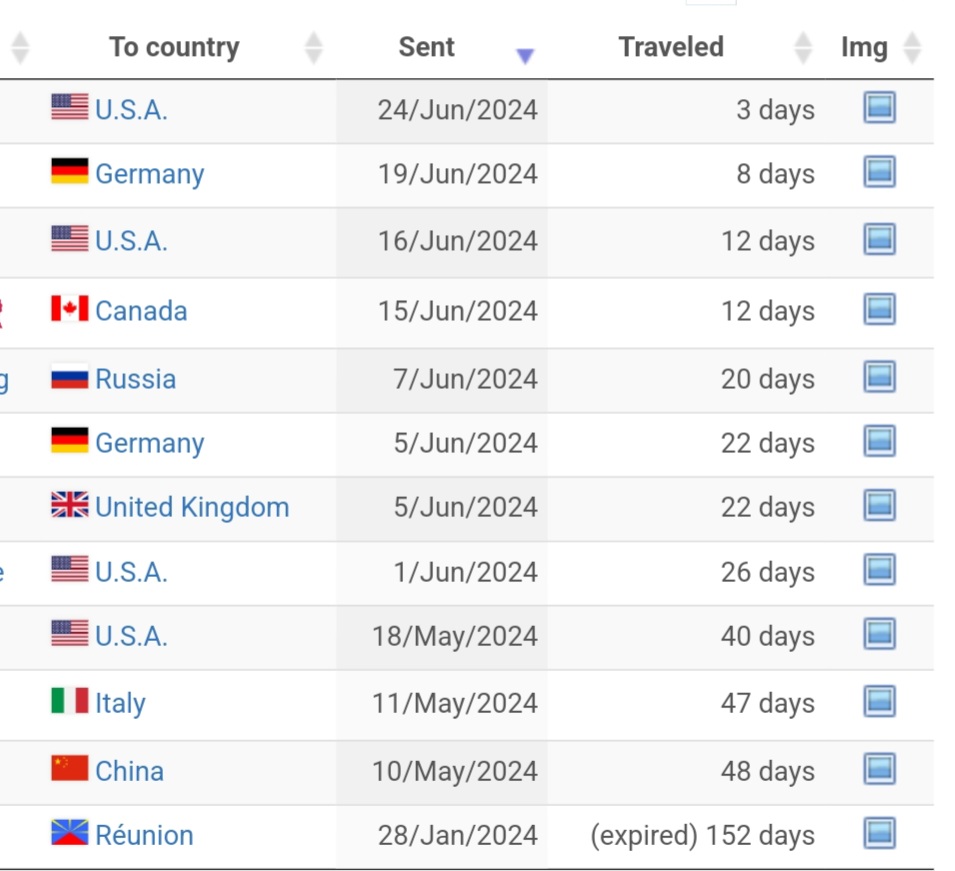The height and width of the screenshot is (871, 955).
Task: Click the Traveled column header text
Action: point(671,47)
